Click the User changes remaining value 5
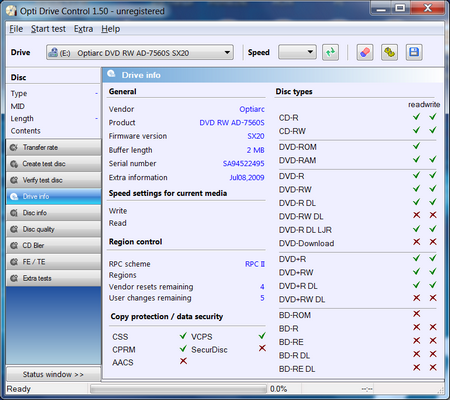Image resolution: width=450 pixels, height=400 pixels. [x=262, y=298]
